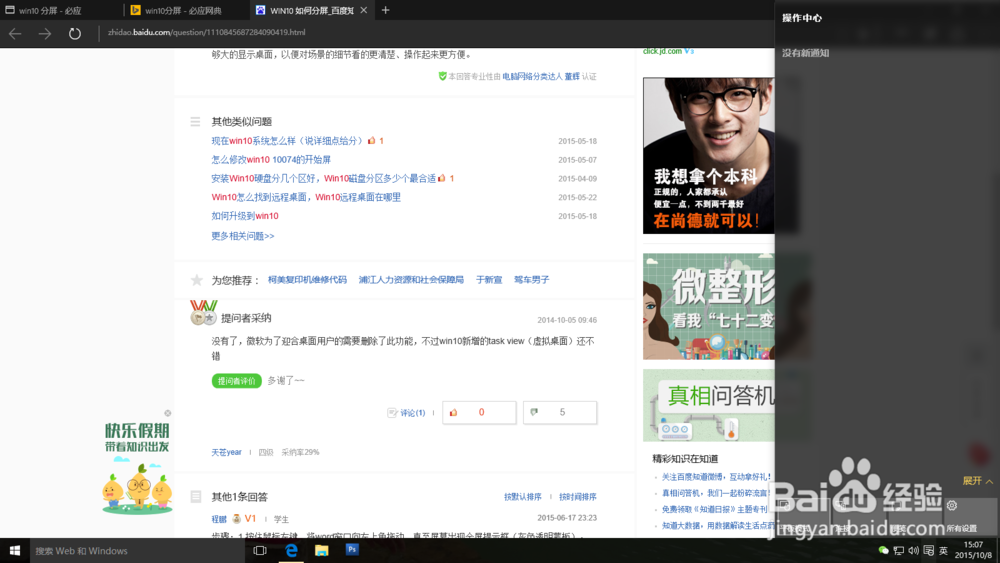Switch input language via 英 indicator

[x=943, y=551]
